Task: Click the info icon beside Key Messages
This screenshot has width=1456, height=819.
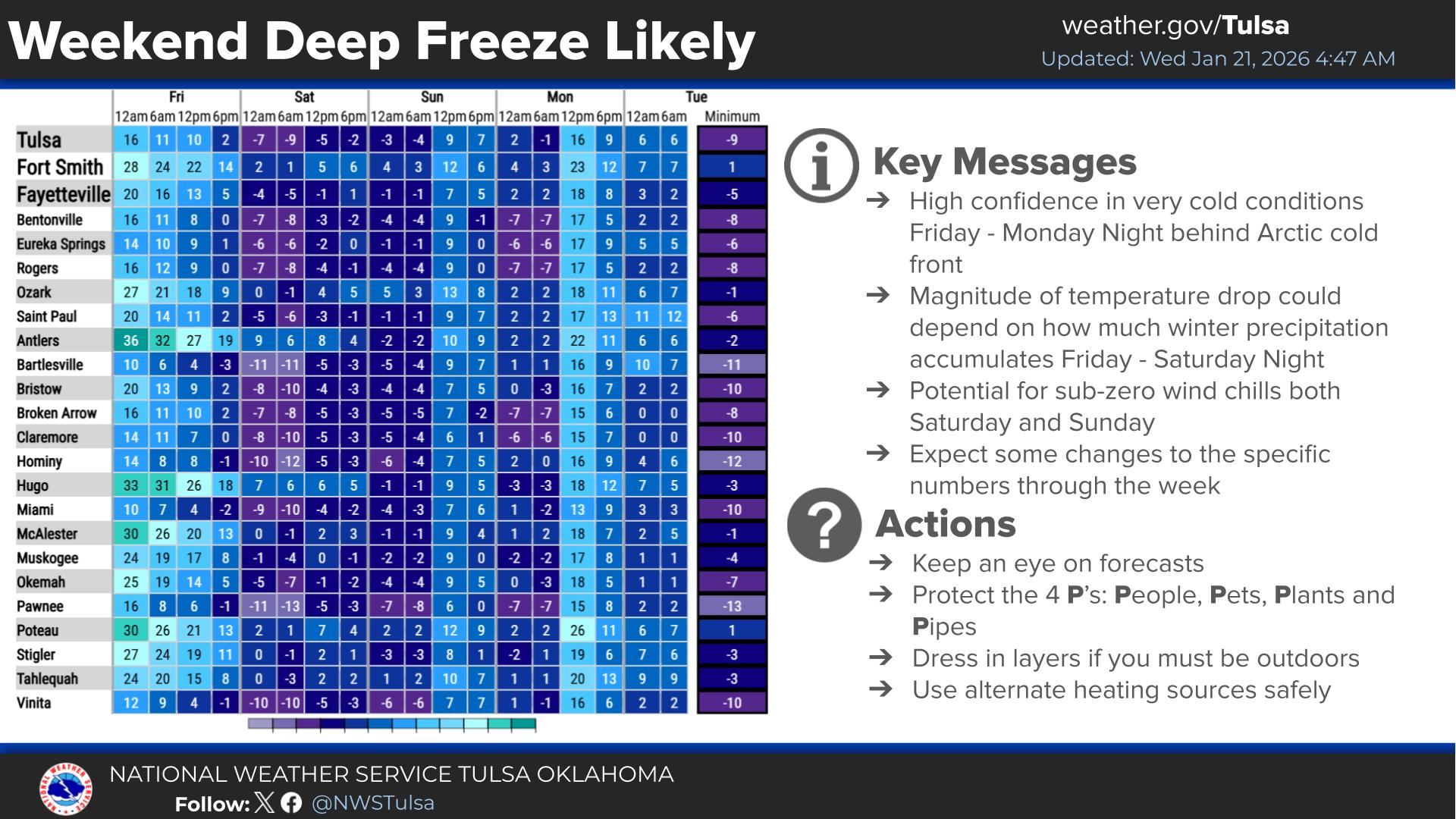Action: coord(821,166)
